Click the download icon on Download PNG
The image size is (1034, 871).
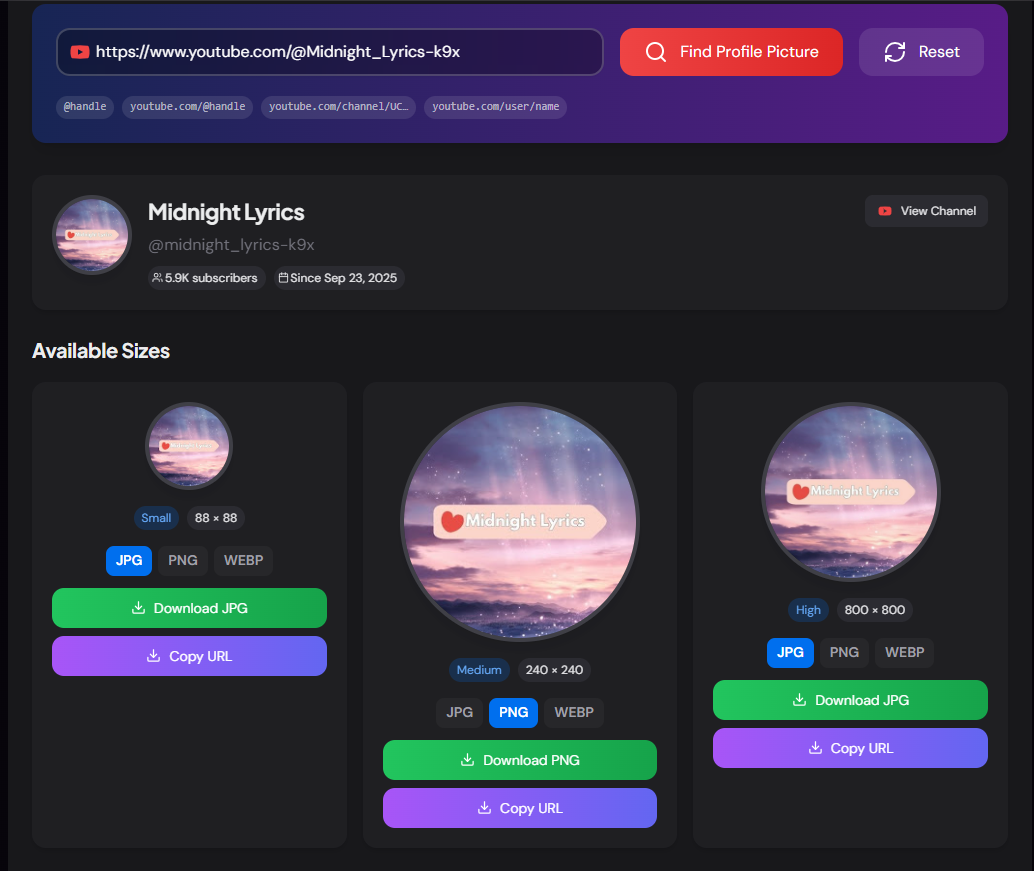(x=467, y=760)
